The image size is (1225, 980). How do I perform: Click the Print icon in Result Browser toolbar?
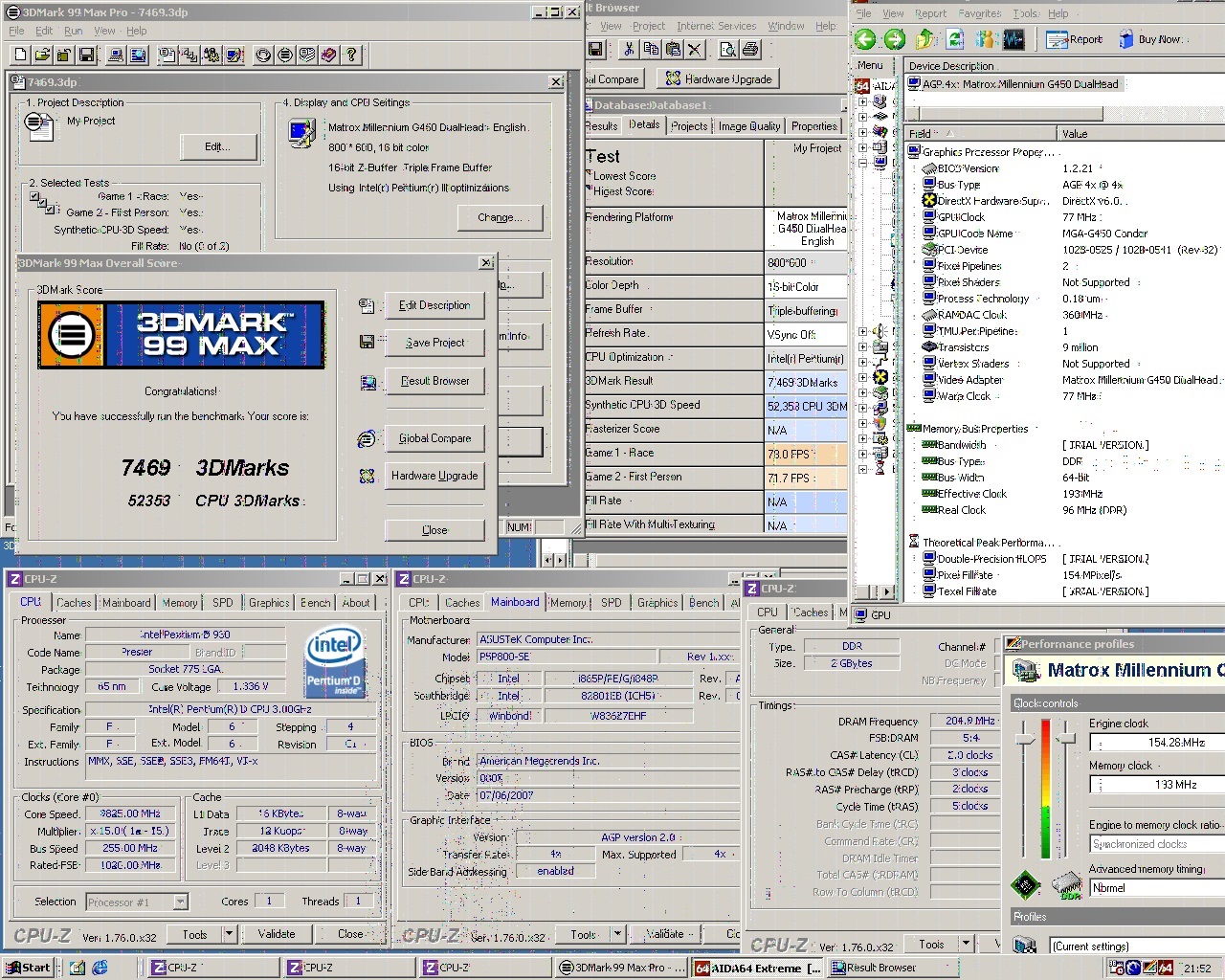coord(750,49)
